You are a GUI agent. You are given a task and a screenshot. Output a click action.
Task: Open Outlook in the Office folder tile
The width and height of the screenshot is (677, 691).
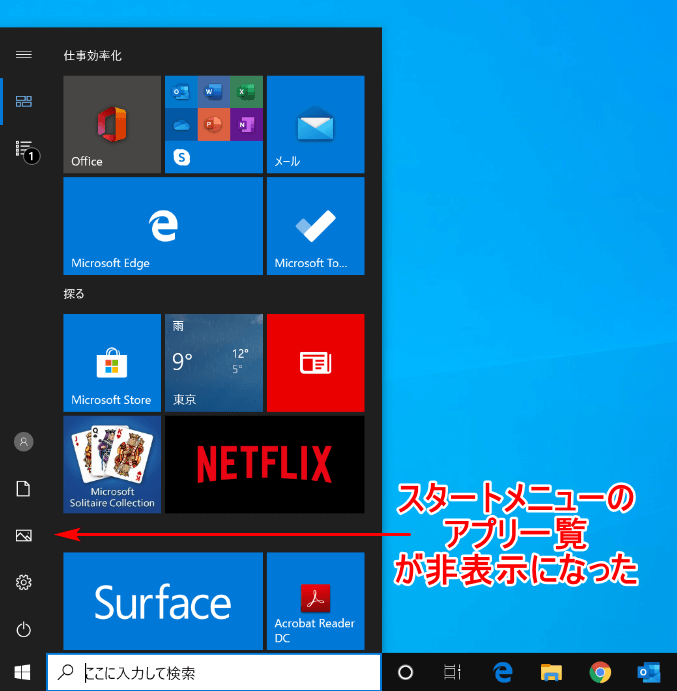click(x=181, y=92)
